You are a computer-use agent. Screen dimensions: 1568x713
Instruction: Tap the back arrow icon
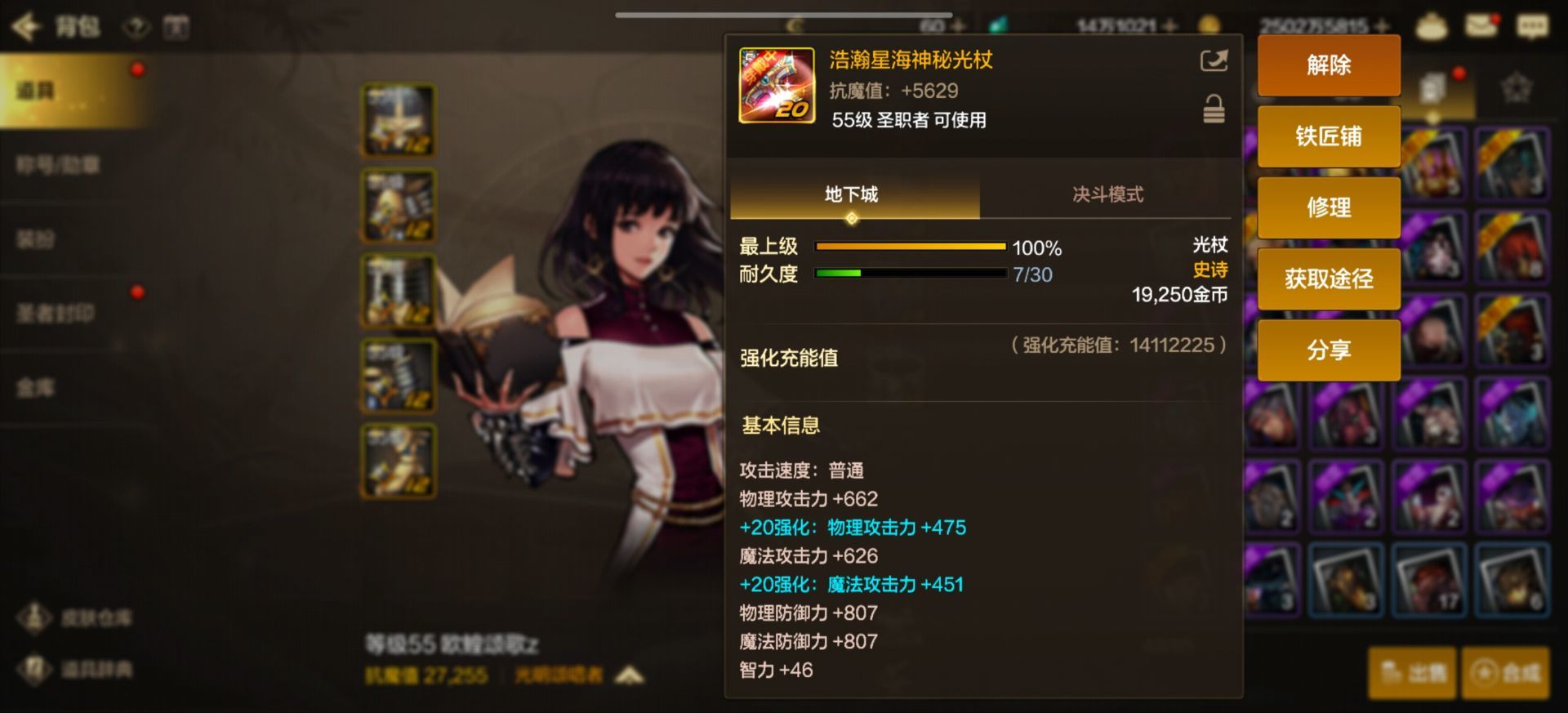(25, 26)
